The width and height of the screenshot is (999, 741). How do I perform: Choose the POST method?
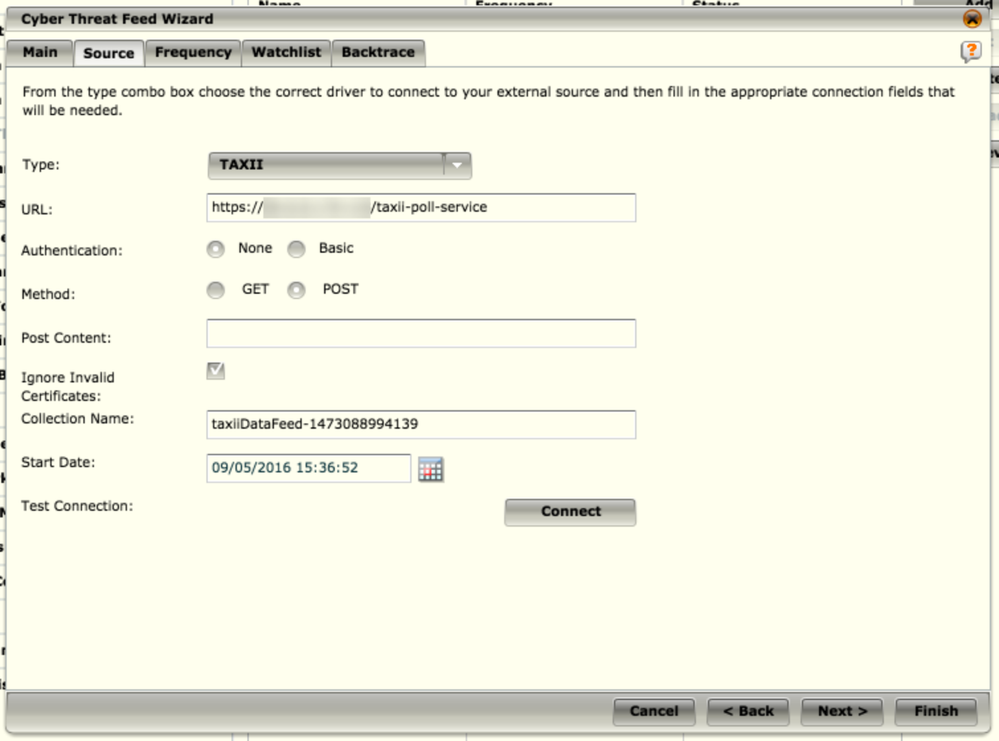point(296,291)
